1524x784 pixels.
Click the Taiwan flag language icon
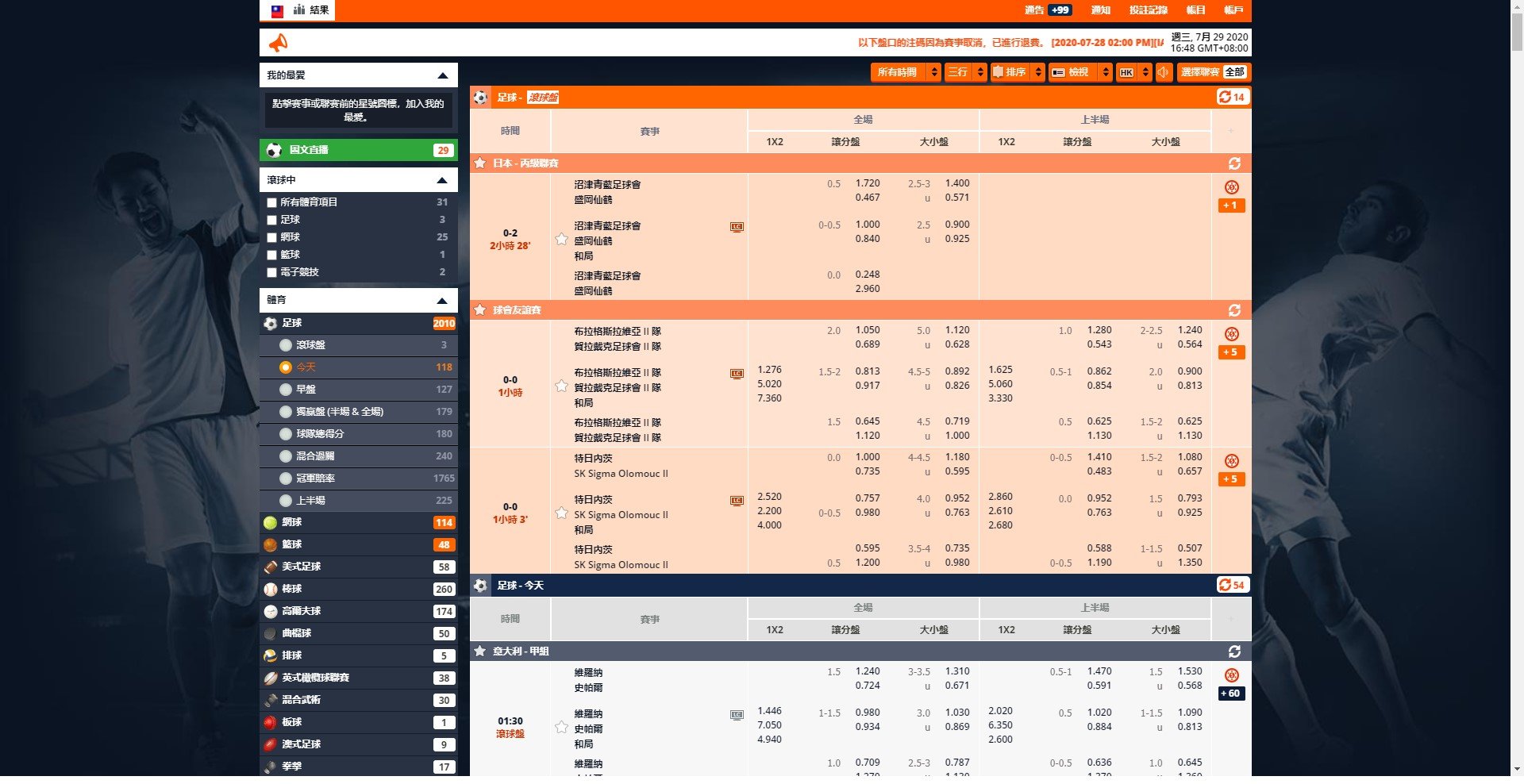277,10
